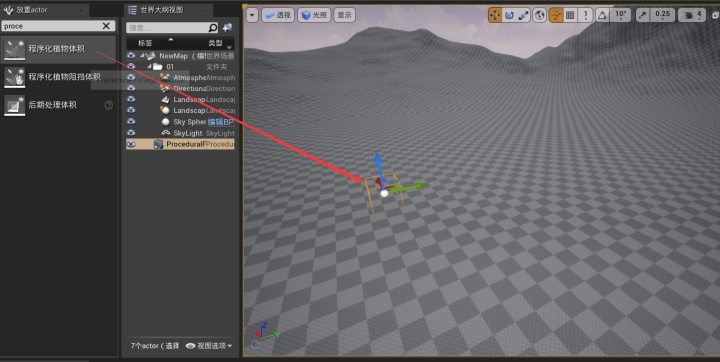Hide the Directional light actor

pyautogui.click(x=131, y=88)
